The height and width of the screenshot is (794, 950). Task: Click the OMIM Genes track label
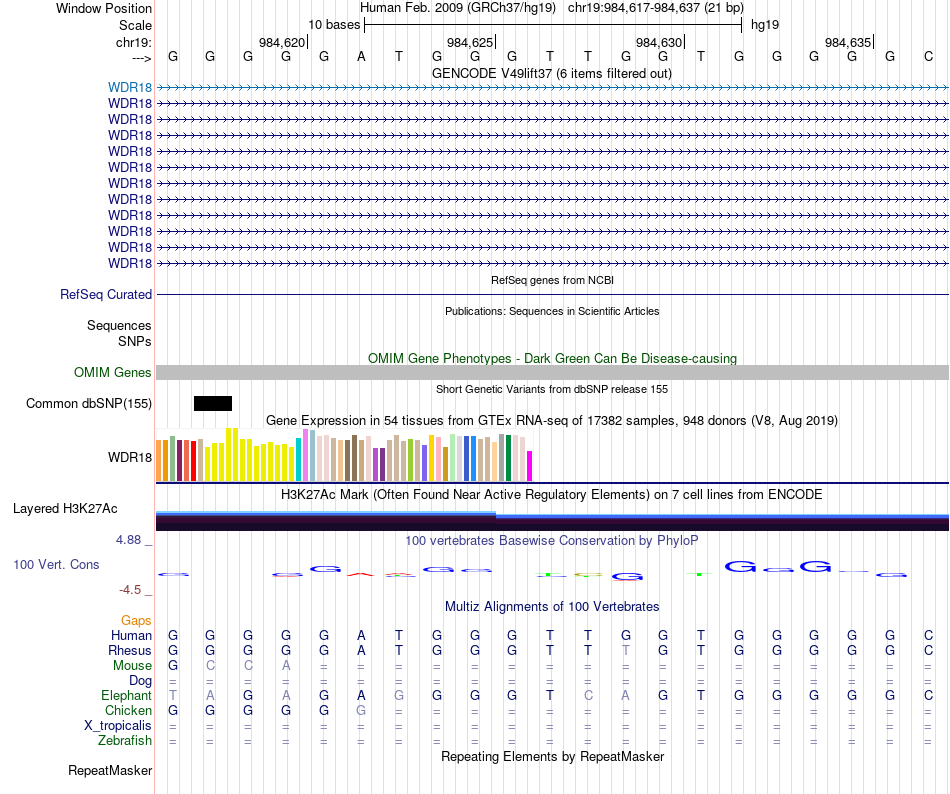point(113,372)
